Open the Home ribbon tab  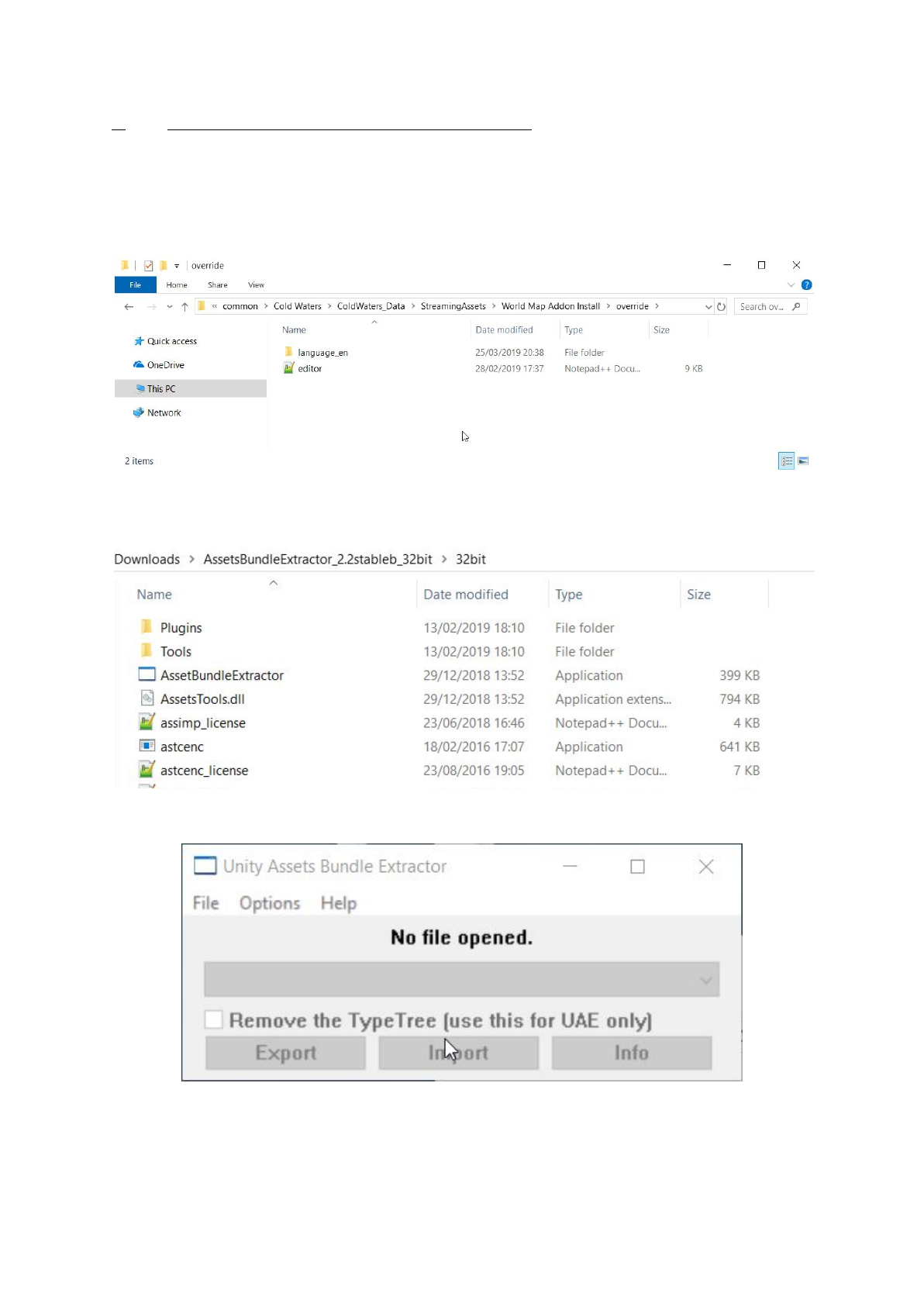[x=177, y=285]
